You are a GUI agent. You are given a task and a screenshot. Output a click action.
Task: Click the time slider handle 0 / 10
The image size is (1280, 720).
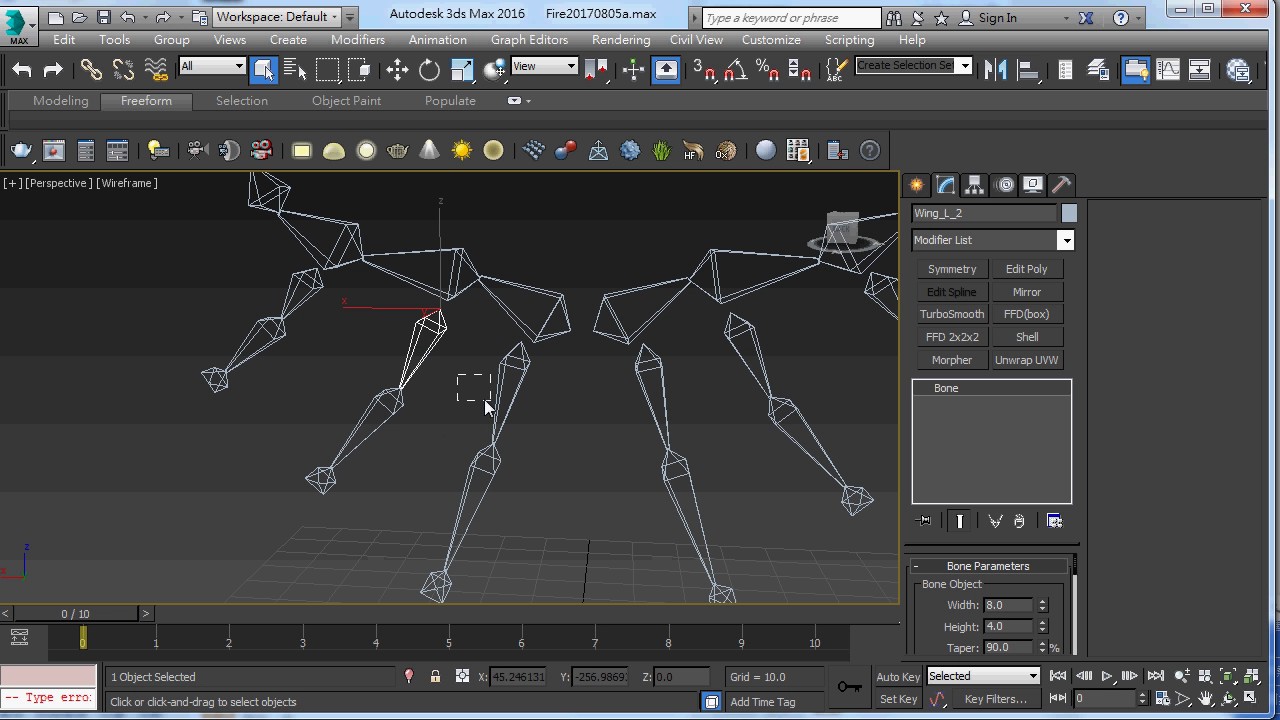coord(75,614)
